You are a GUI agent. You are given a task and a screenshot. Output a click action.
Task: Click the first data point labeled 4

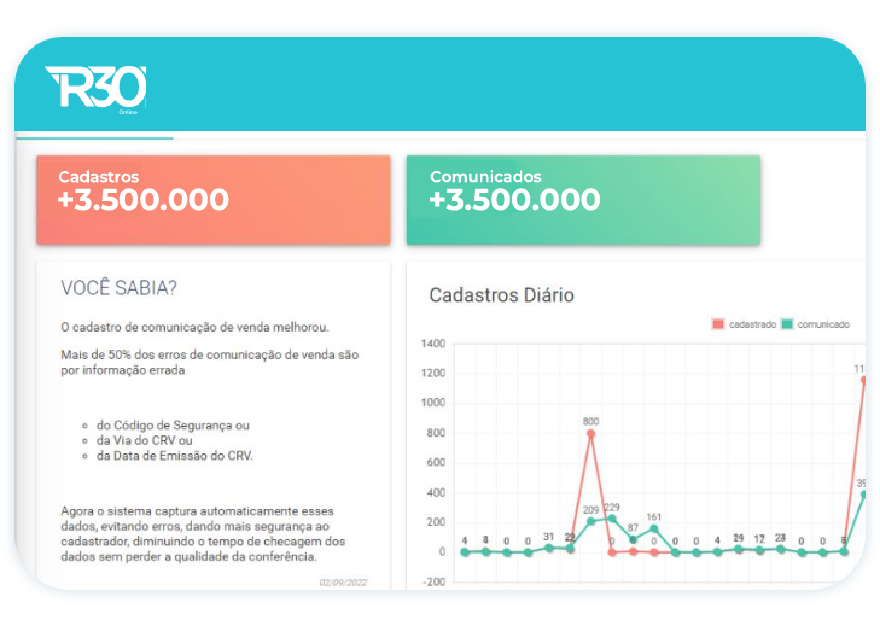coord(464,551)
